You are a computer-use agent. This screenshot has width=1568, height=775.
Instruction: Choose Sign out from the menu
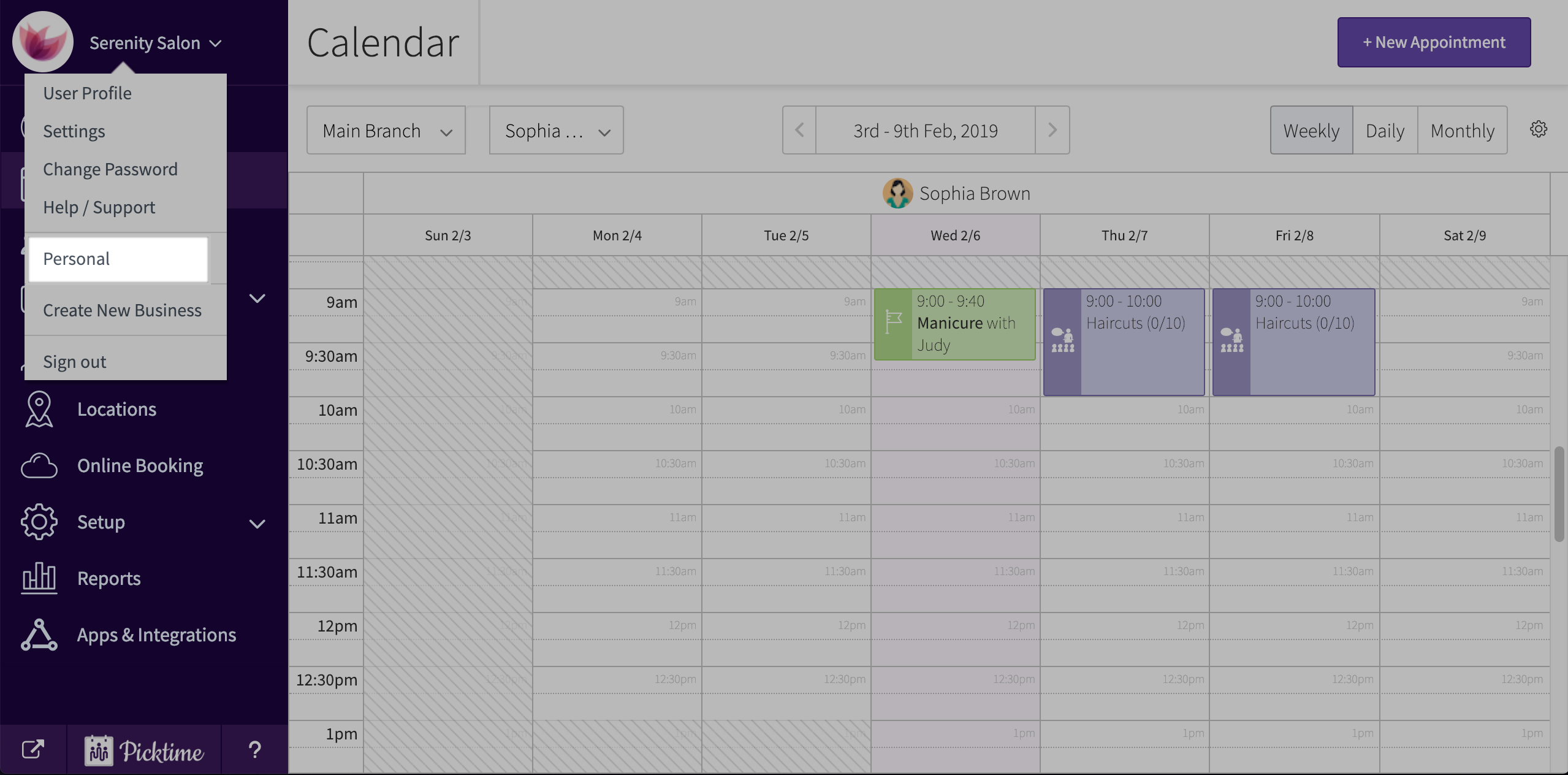pyautogui.click(x=75, y=362)
